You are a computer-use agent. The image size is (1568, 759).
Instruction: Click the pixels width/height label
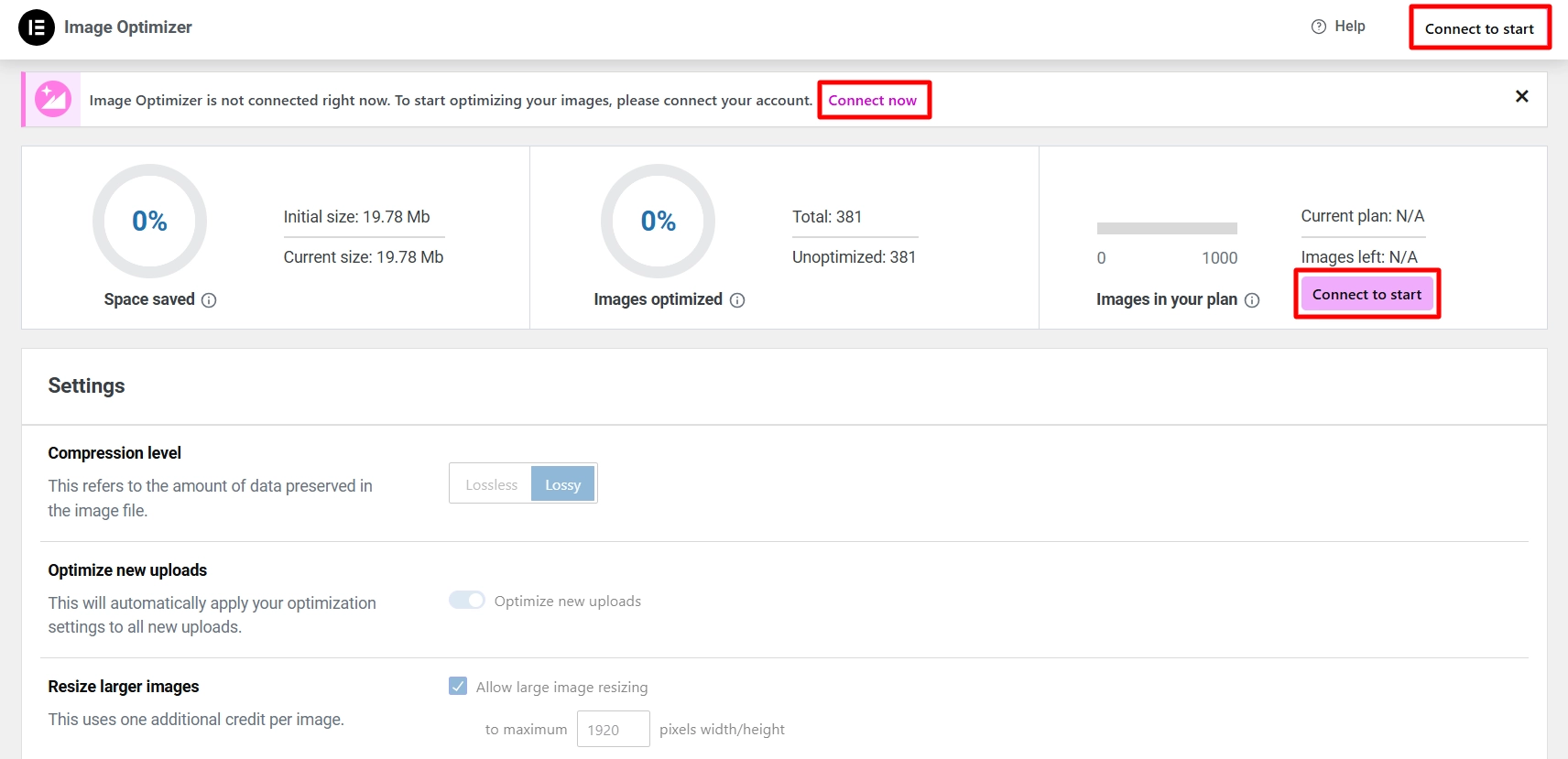723,730
